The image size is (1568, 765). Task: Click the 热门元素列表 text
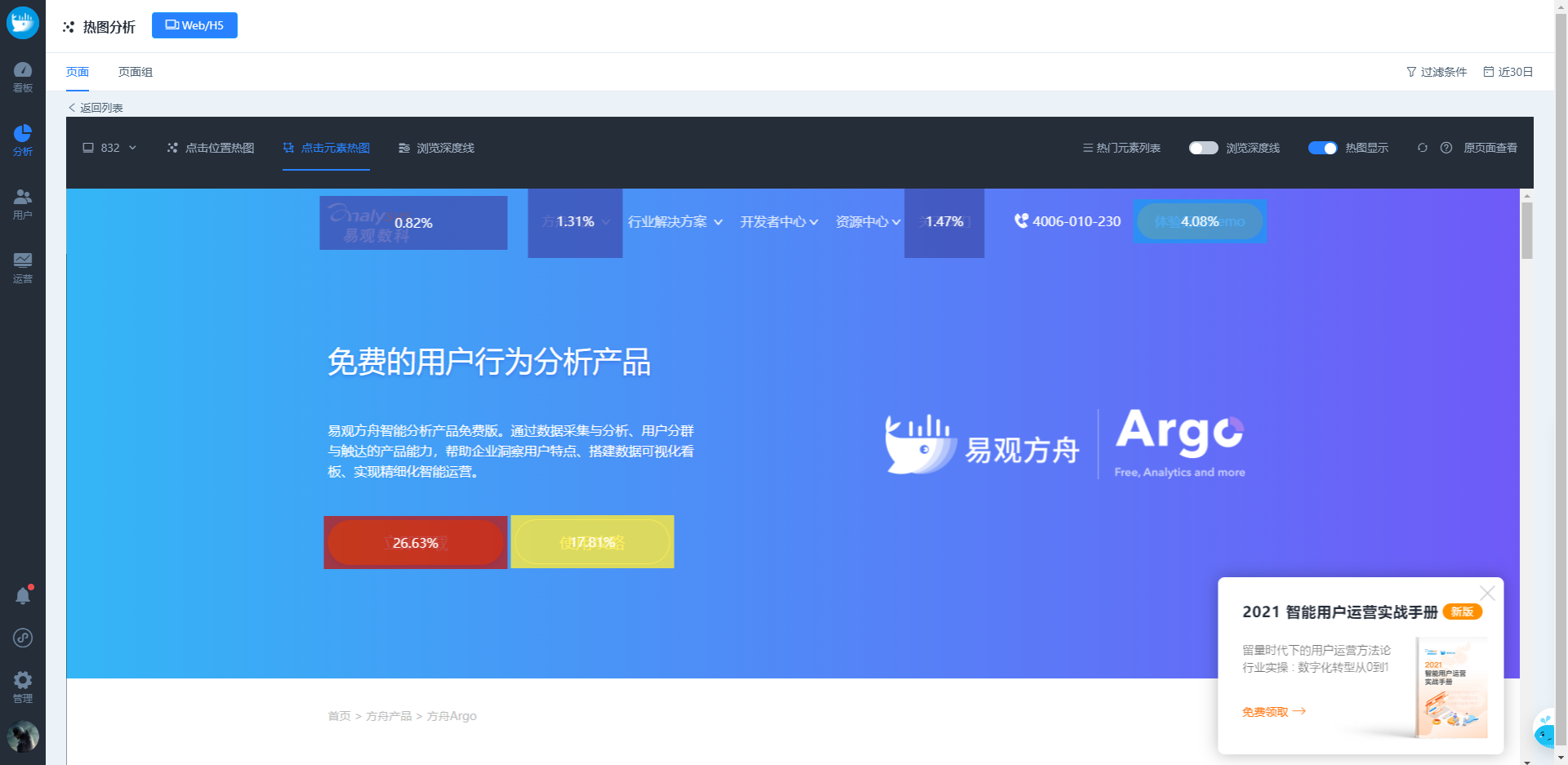(1128, 148)
